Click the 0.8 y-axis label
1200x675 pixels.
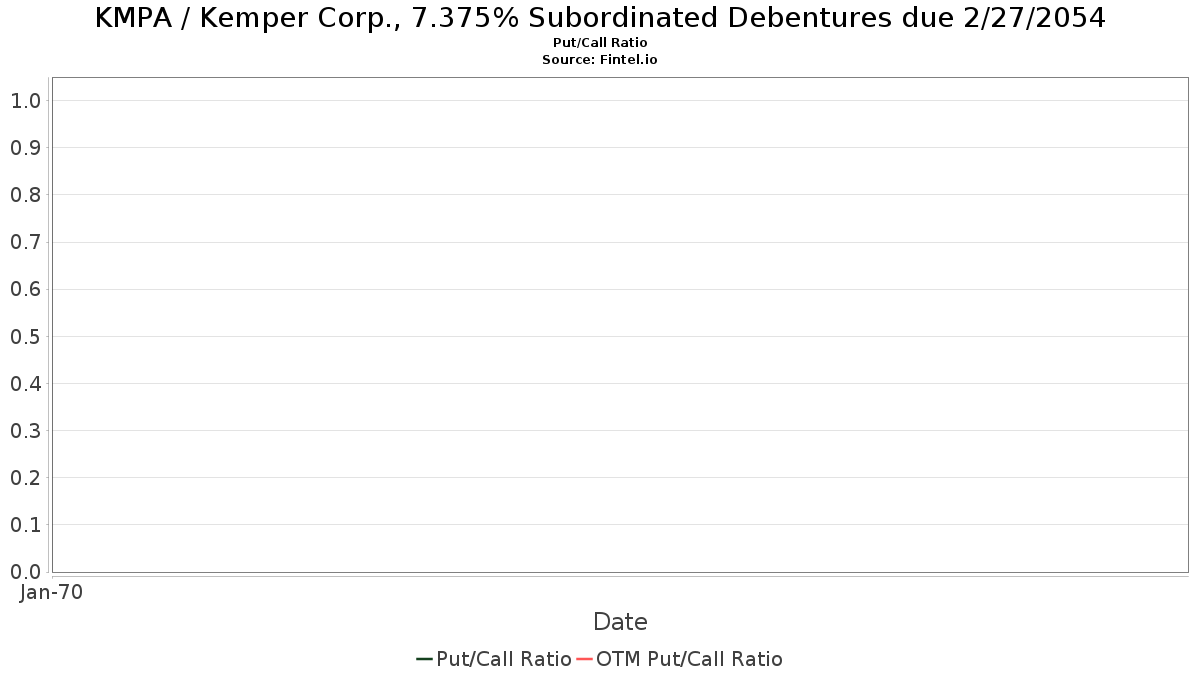pyautogui.click(x=25, y=195)
